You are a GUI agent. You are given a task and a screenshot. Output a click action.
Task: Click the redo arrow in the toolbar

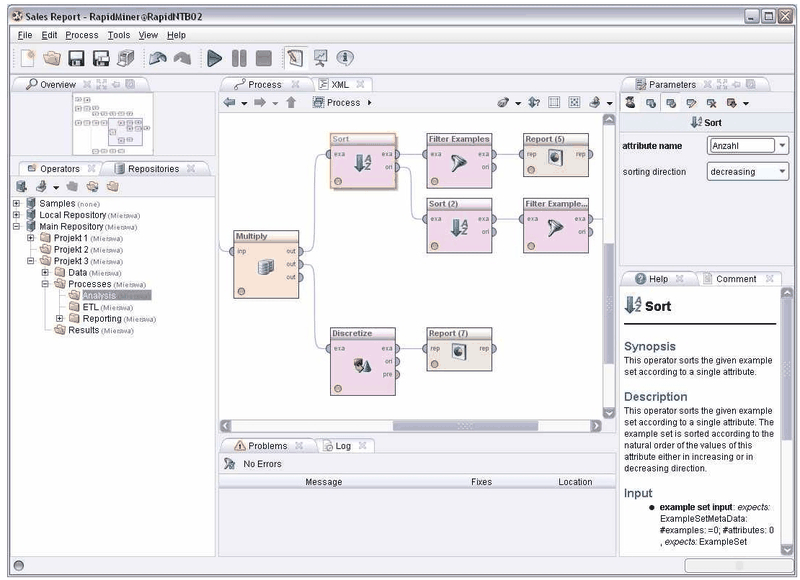click(182, 58)
